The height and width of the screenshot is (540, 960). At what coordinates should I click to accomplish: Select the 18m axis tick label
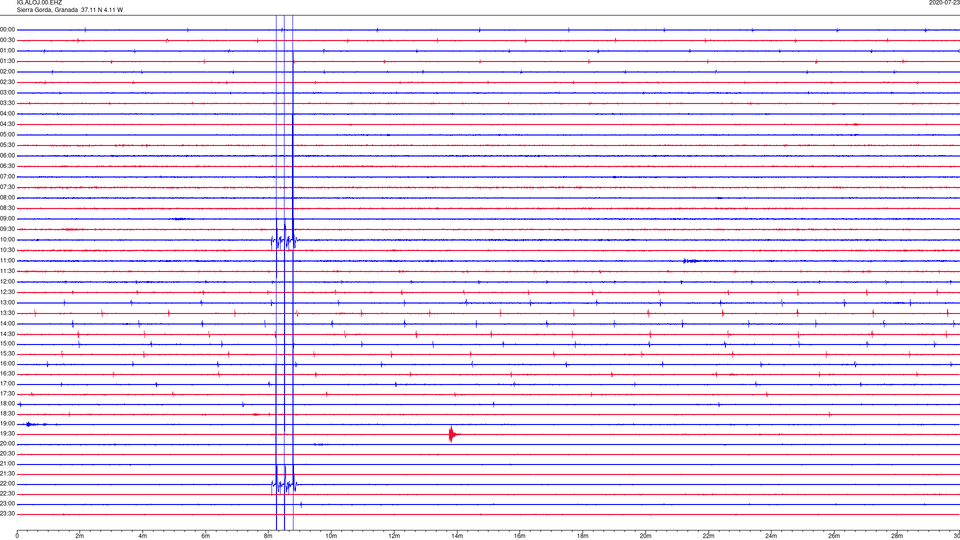coord(583,536)
